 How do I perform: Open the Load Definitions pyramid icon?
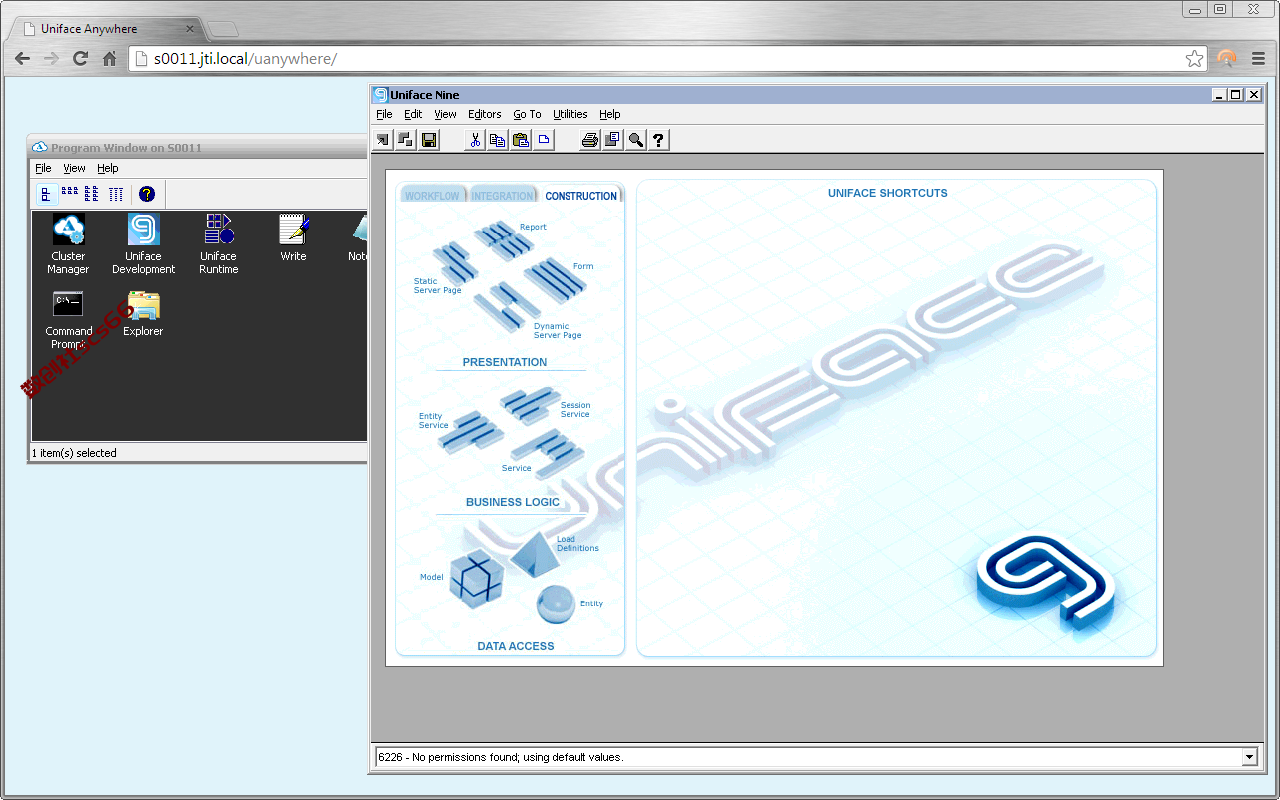[535, 552]
